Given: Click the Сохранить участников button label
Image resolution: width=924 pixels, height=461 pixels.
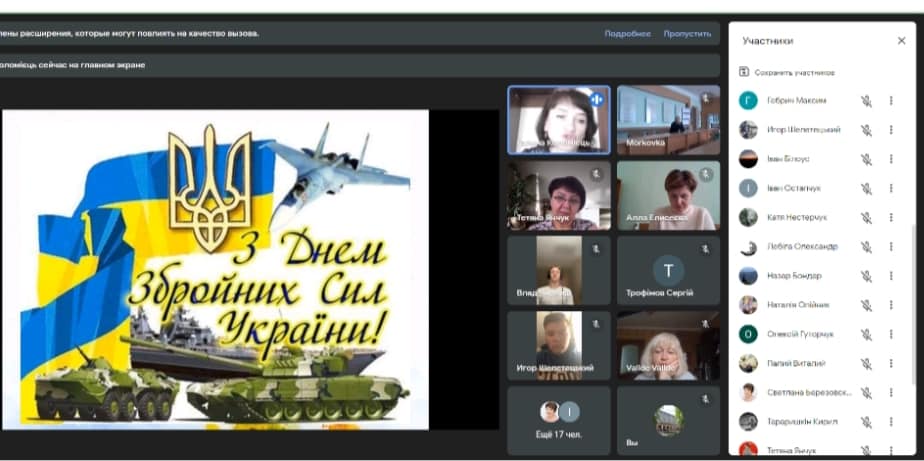Looking at the screenshot, I should tap(794, 73).
